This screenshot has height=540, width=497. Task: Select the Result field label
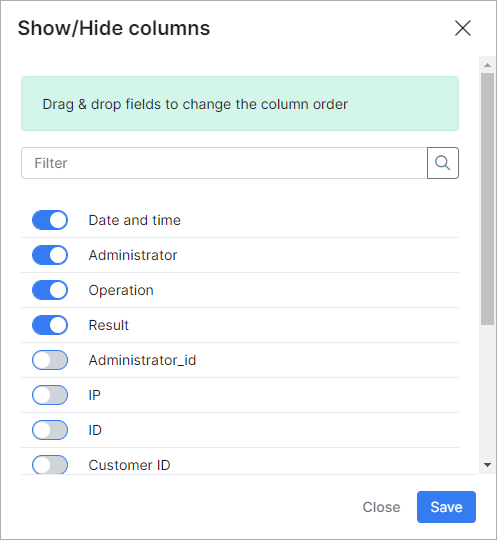tap(108, 325)
